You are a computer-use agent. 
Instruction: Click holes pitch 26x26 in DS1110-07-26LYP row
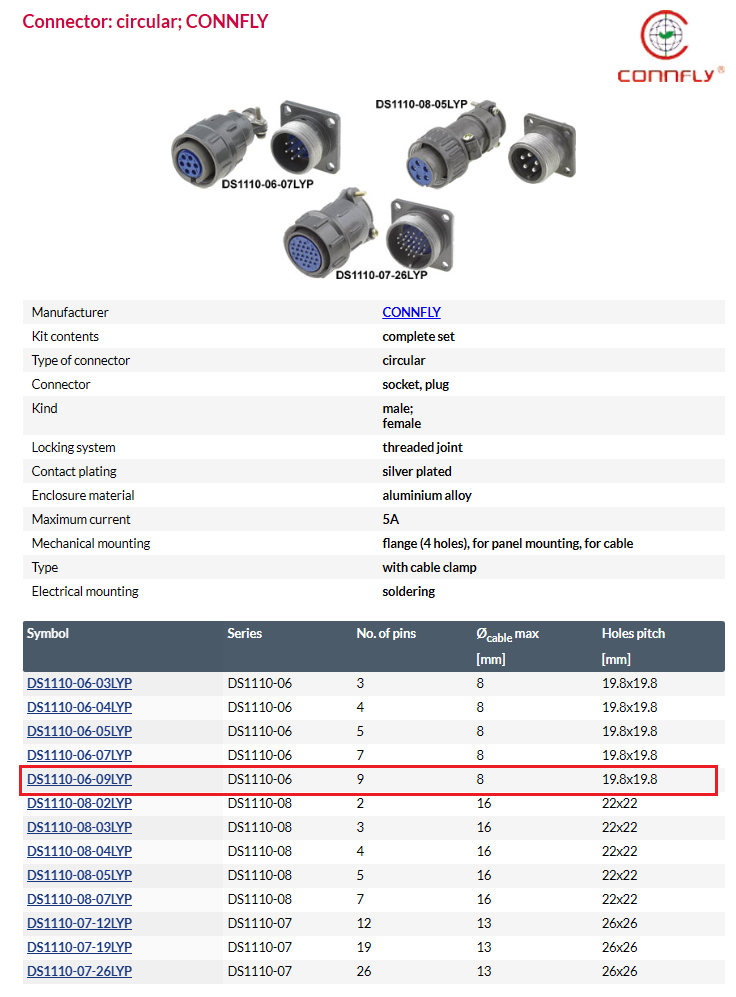pos(620,971)
